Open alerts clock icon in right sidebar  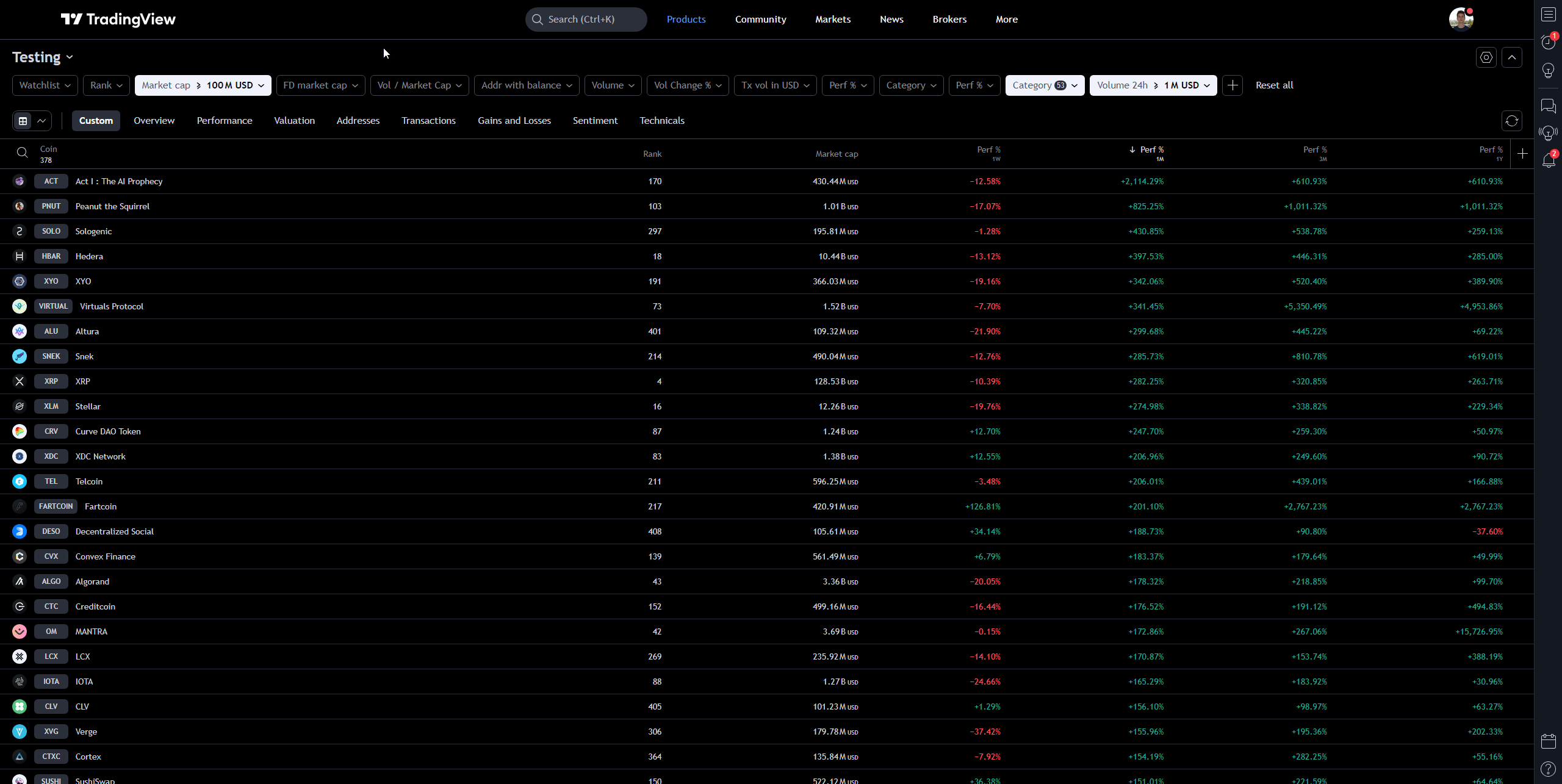[x=1549, y=41]
